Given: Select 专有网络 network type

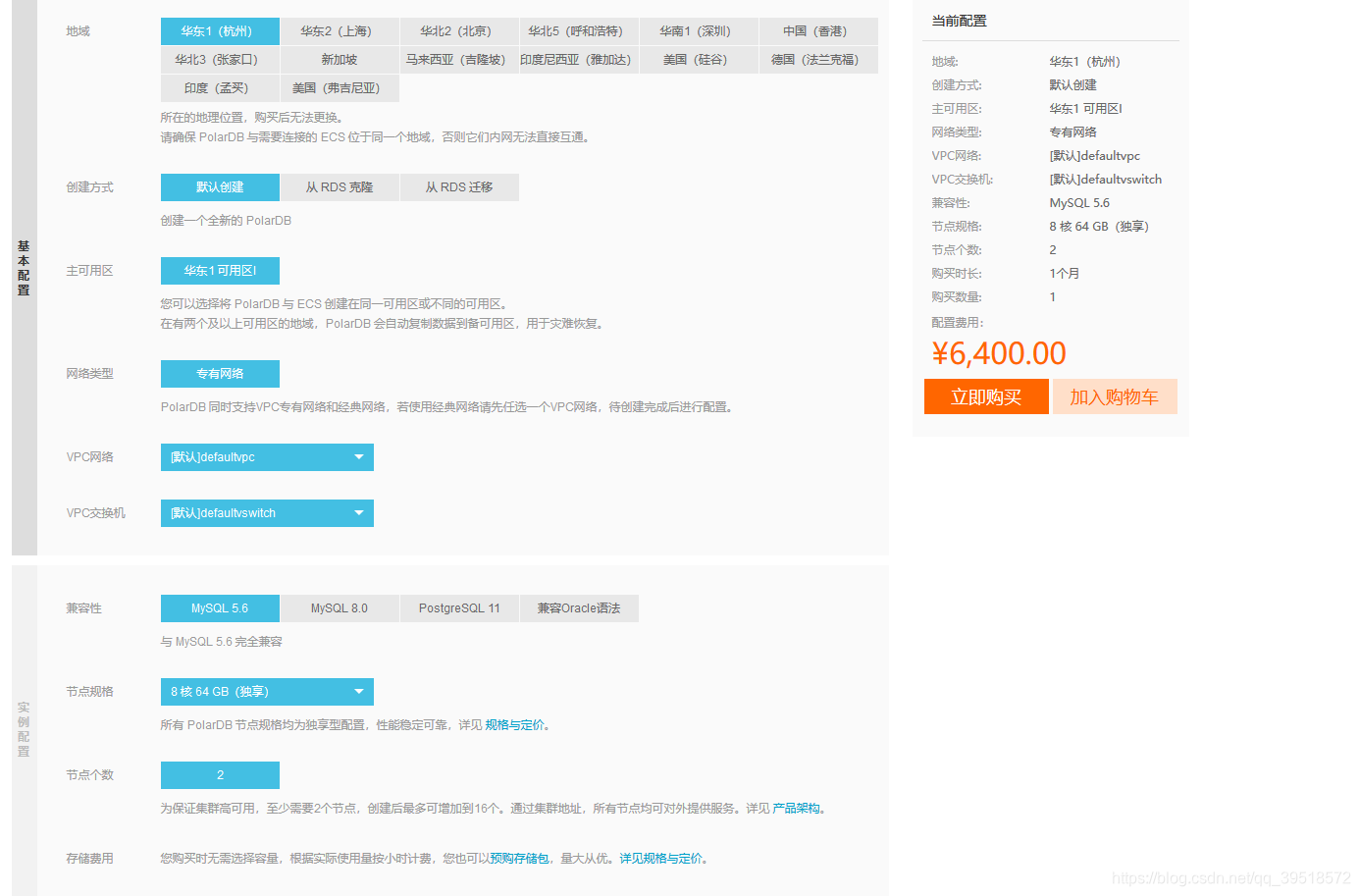Looking at the screenshot, I should [x=220, y=374].
